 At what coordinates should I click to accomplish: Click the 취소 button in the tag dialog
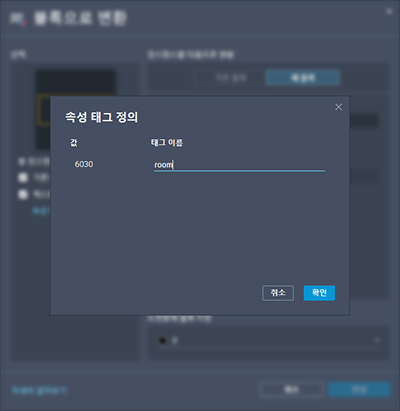point(278,293)
